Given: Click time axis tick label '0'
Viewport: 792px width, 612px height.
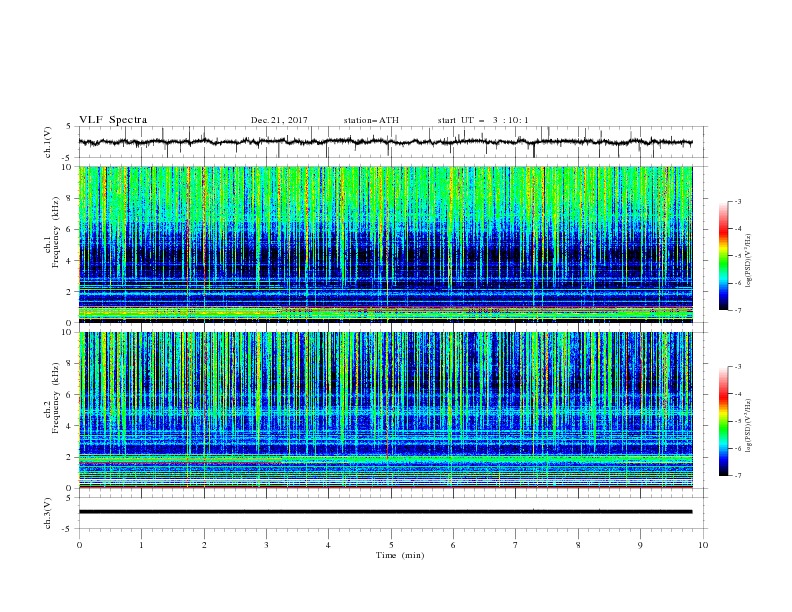Looking at the screenshot, I should click(79, 545).
